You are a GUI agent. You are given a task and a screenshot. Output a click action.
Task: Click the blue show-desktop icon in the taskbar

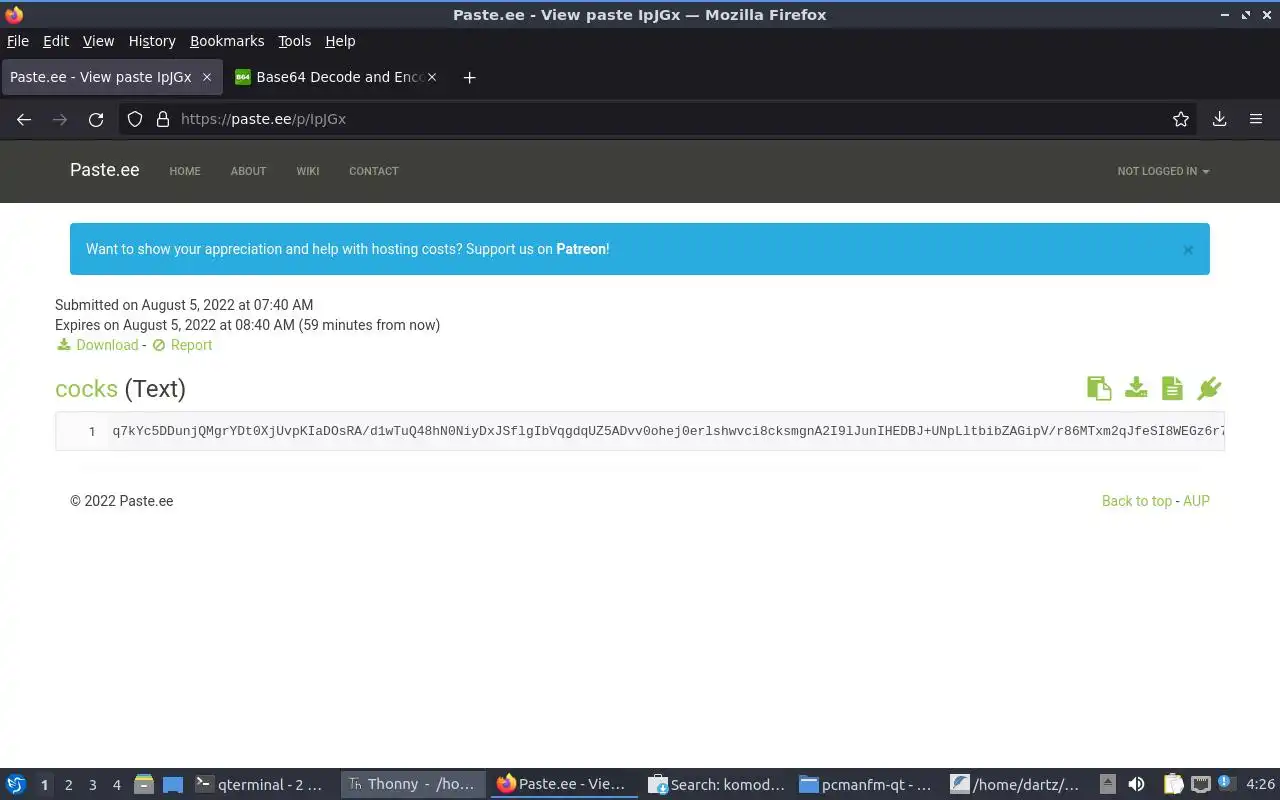(173, 785)
